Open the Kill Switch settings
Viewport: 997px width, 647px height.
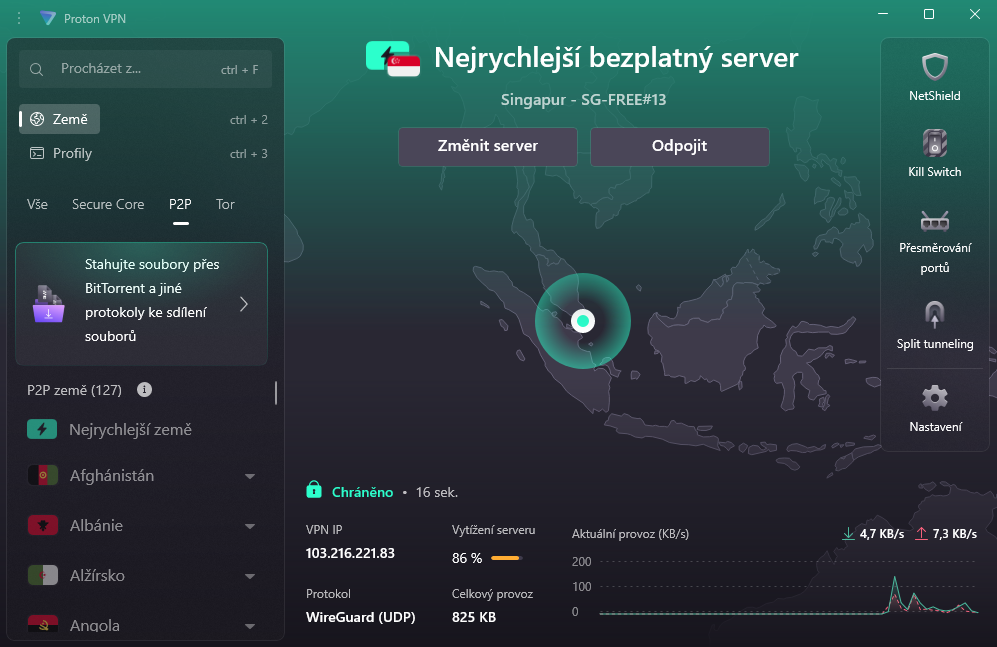[934, 152]
